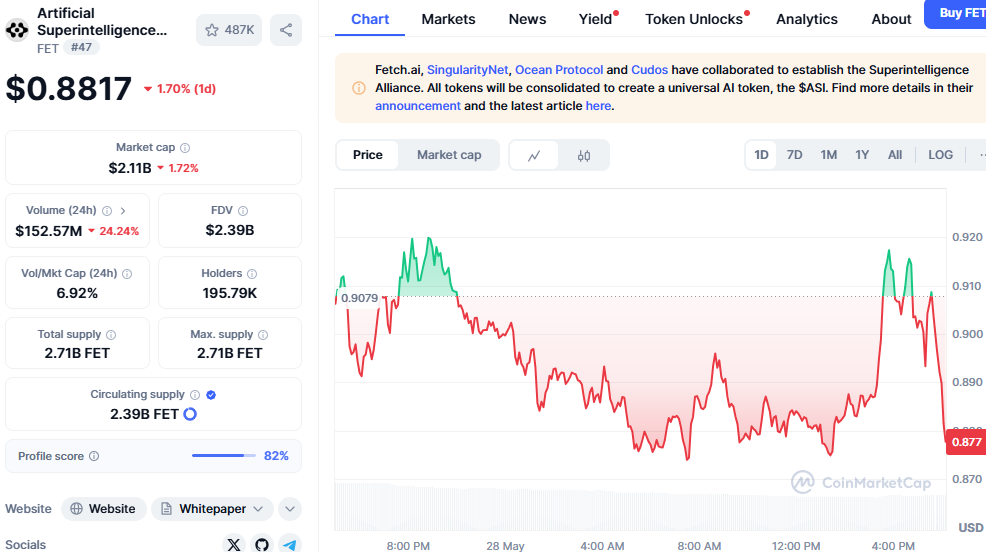986x552 pixels.
Task: Open the Token Unlocks tab
Action: click(695, 19)
